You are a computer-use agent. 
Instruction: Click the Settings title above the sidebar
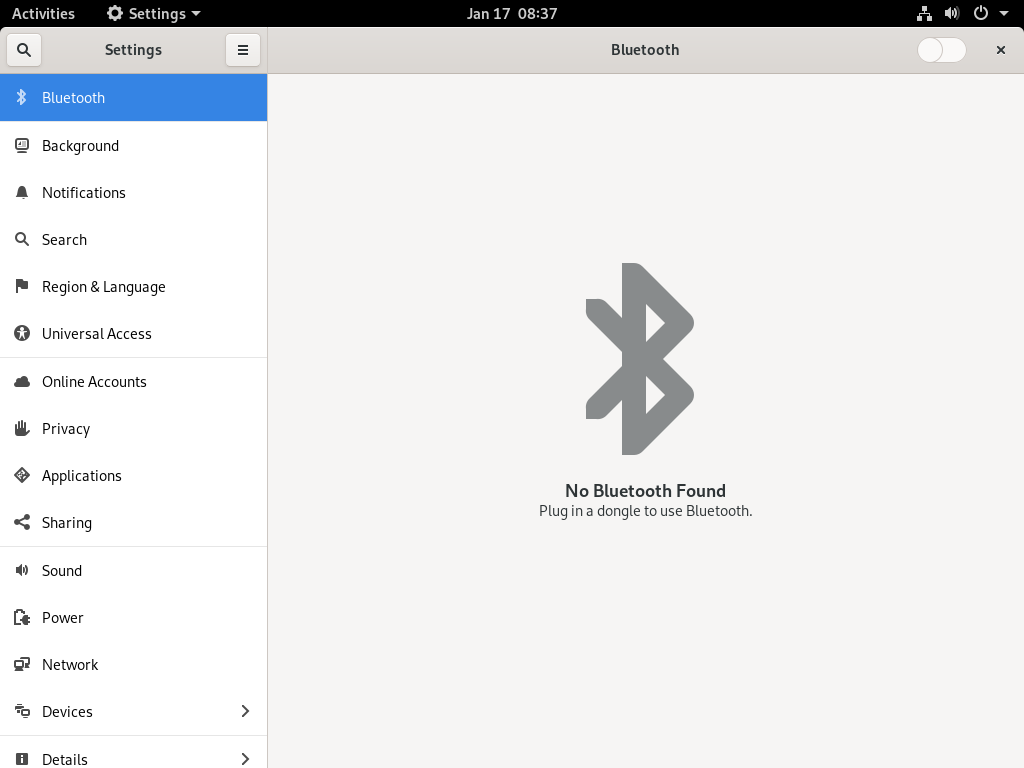(133, 50)
